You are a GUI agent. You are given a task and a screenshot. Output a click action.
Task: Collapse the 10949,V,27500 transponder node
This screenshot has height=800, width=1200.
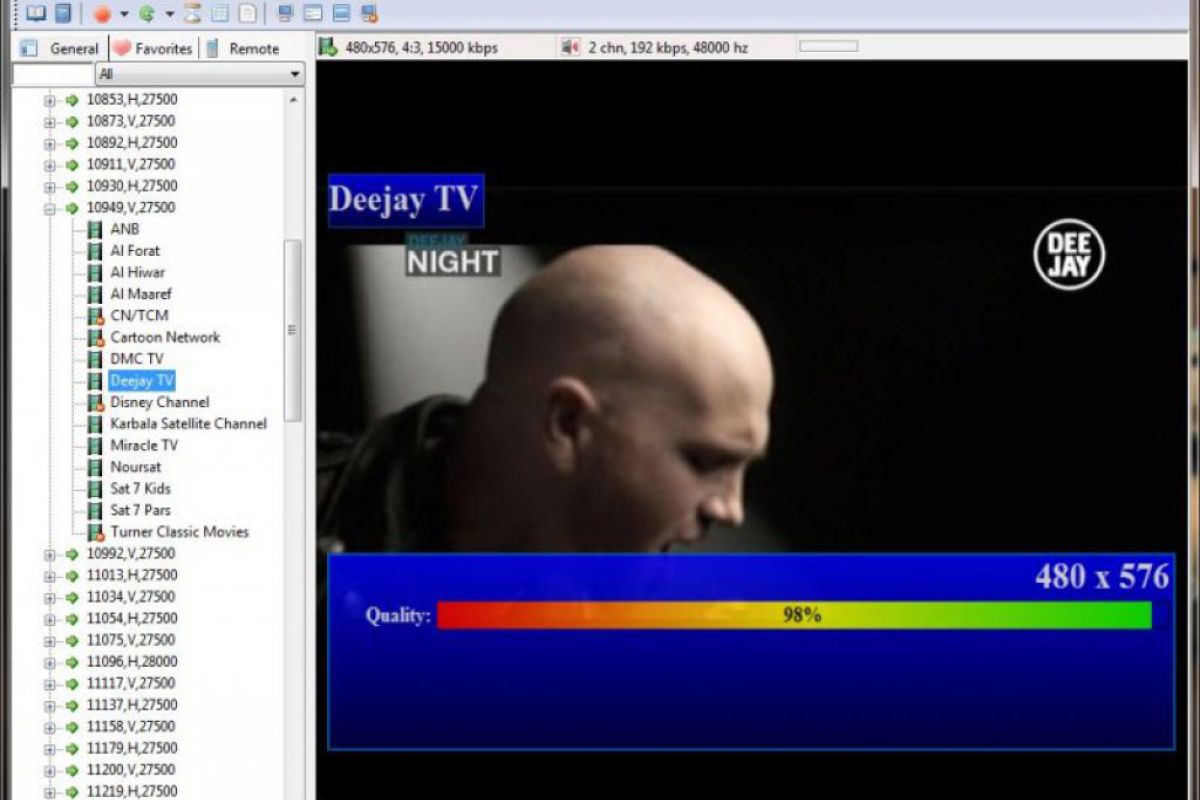pos(49,208)
